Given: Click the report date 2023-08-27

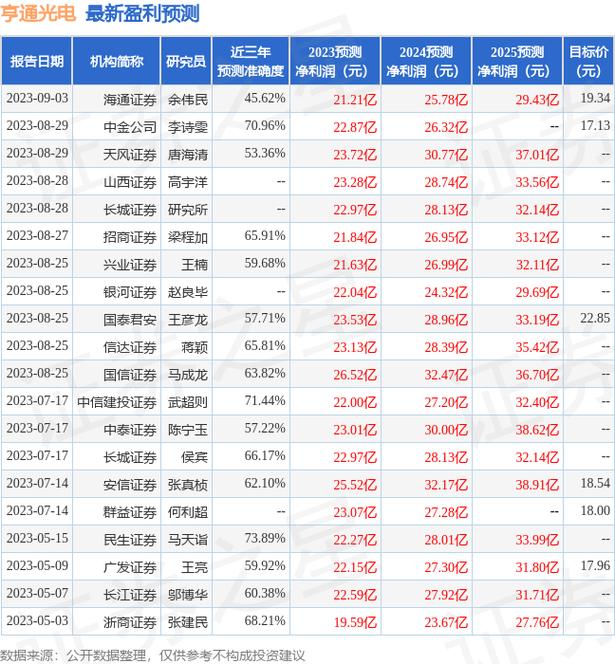Looking at the screenshot, I should tap(37, 236).
